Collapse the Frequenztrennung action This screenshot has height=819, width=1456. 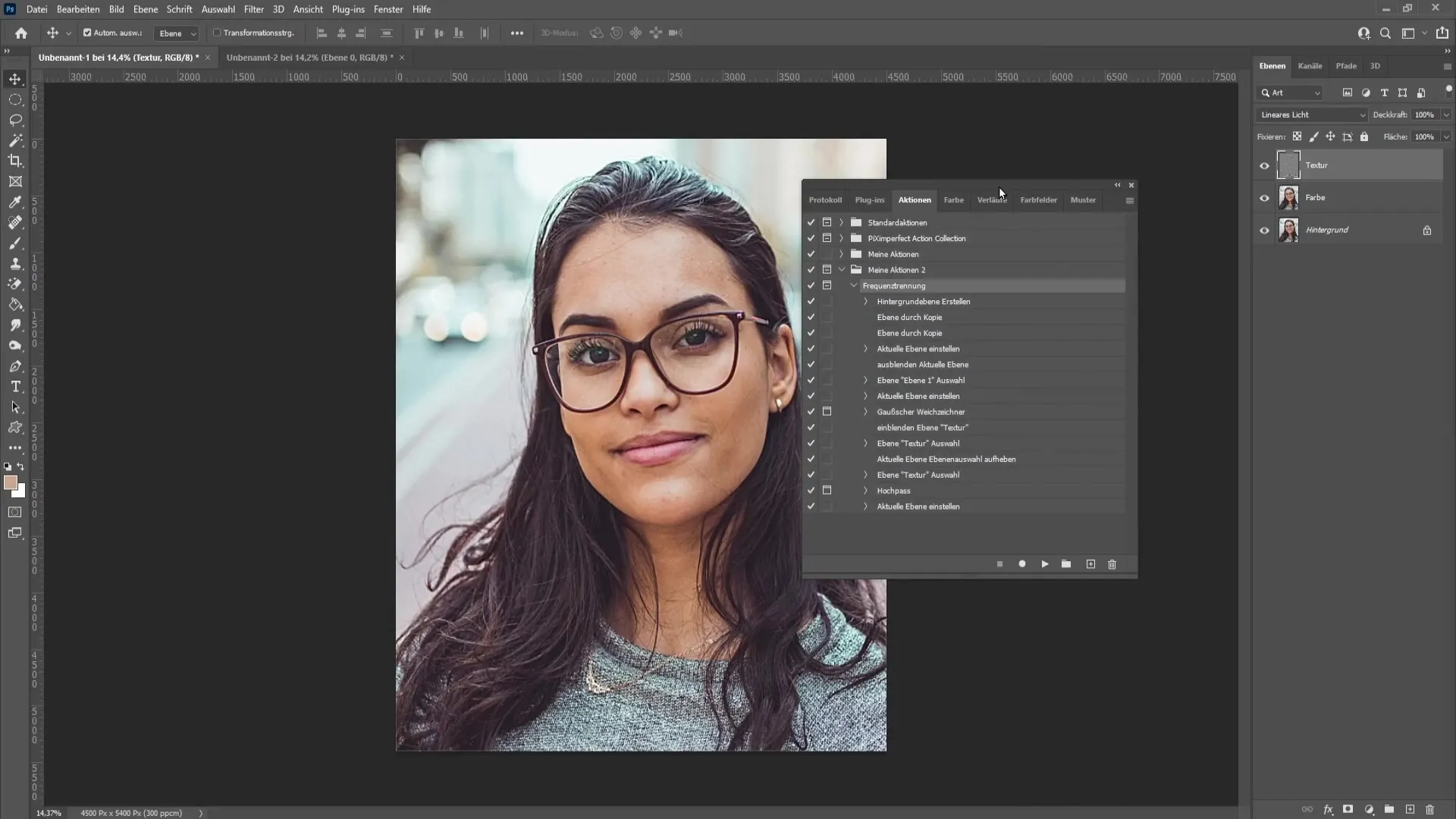[854, 286]
